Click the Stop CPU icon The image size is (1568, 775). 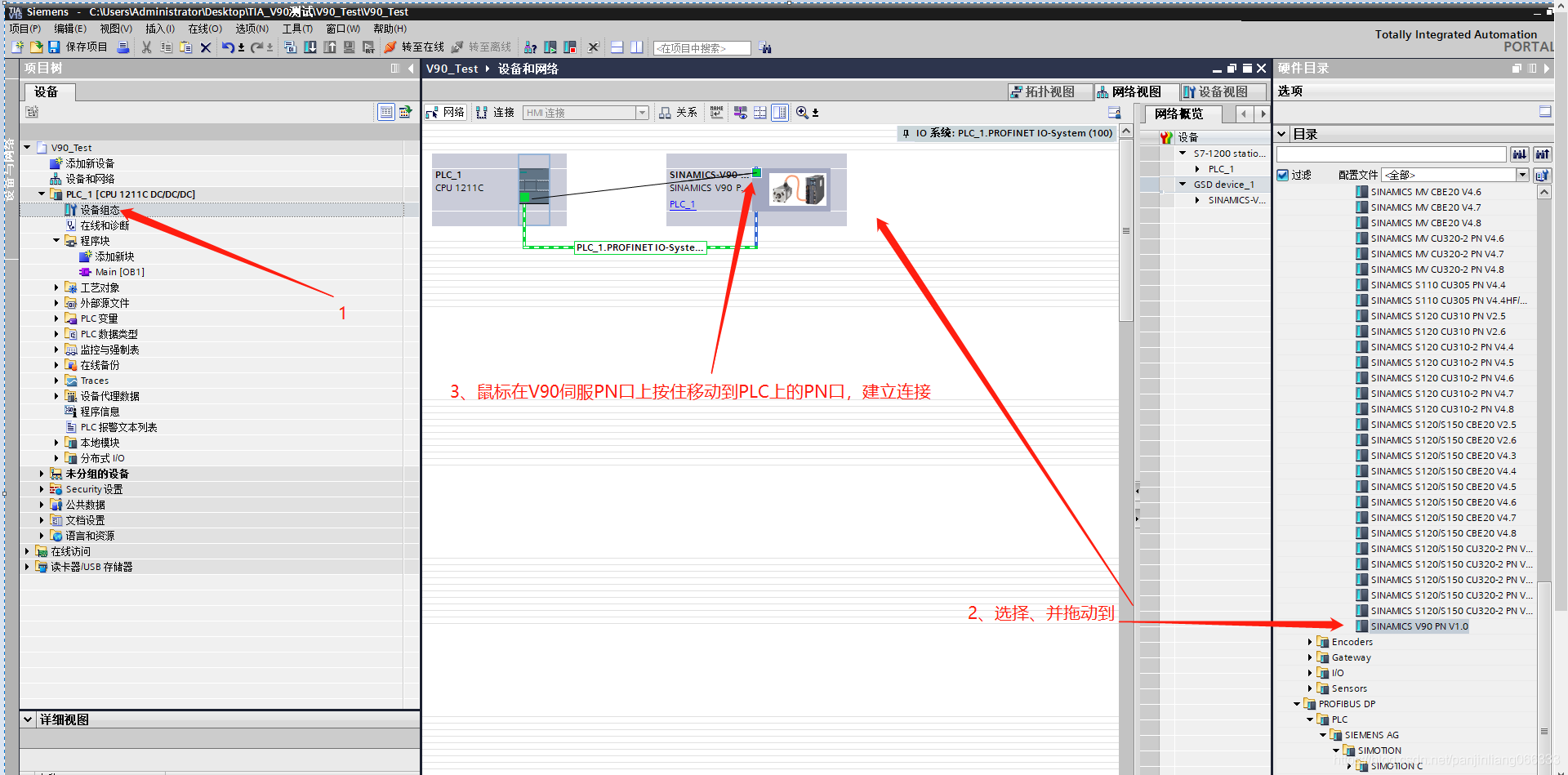click(x=570, y=47)
